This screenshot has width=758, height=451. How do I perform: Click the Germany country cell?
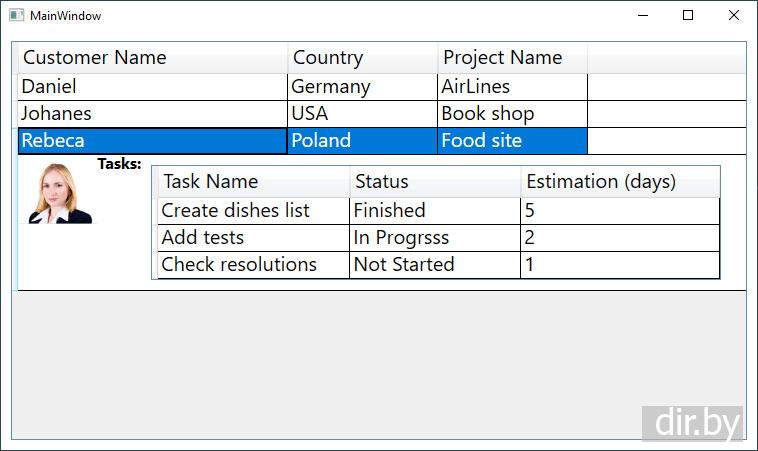pyautogui.click(x=362, y=87)
